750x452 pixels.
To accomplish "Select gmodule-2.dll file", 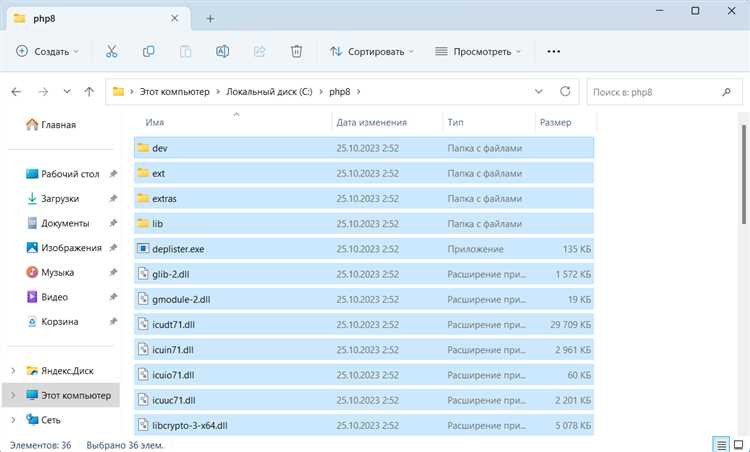I will click(x=364, y=299).
